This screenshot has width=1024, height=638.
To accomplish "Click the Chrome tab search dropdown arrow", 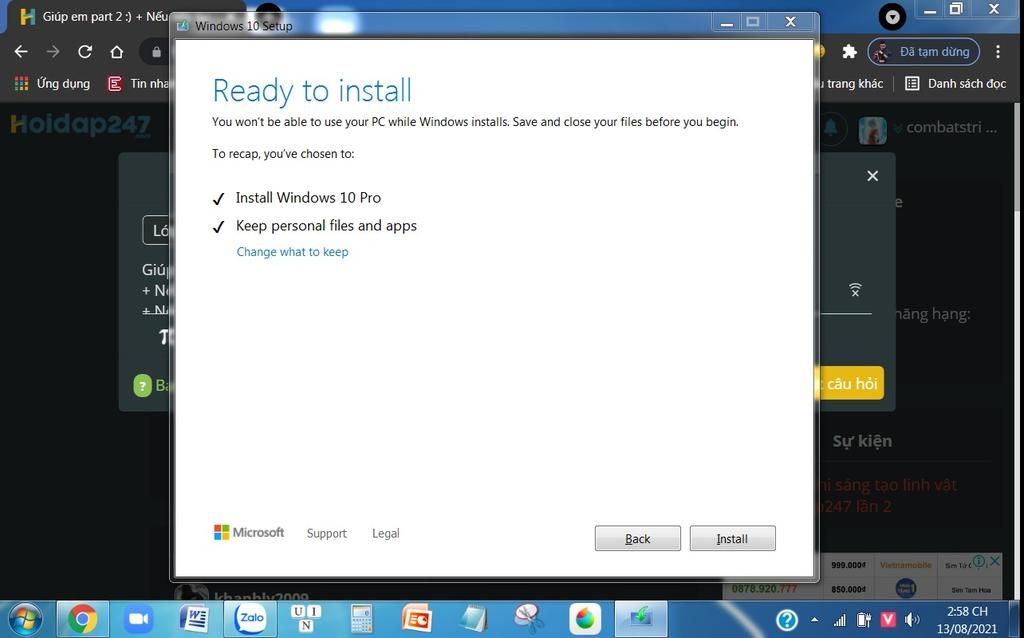I will coord(892,16).
